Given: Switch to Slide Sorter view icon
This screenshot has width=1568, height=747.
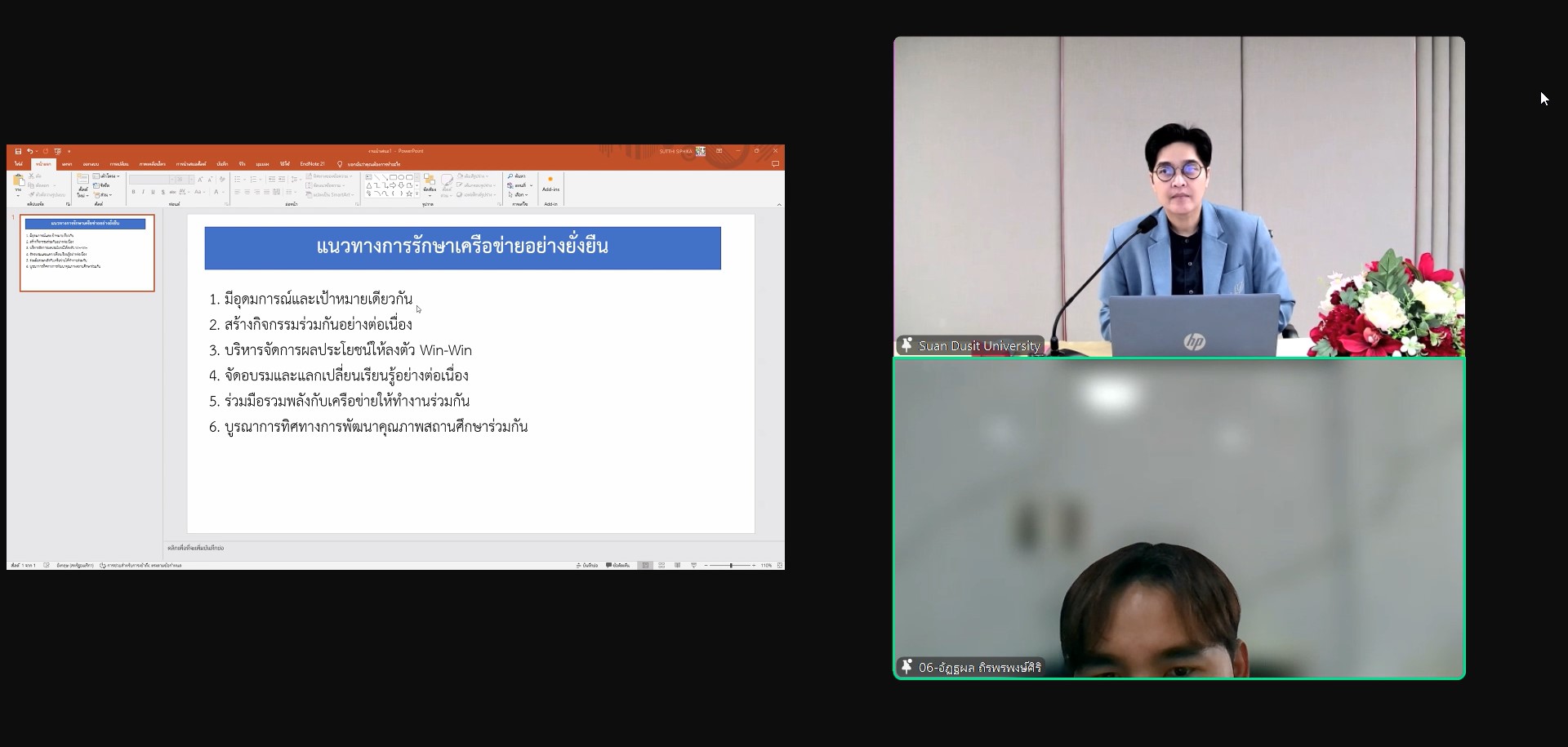Looking at the screenshot, I should point(661,565).
